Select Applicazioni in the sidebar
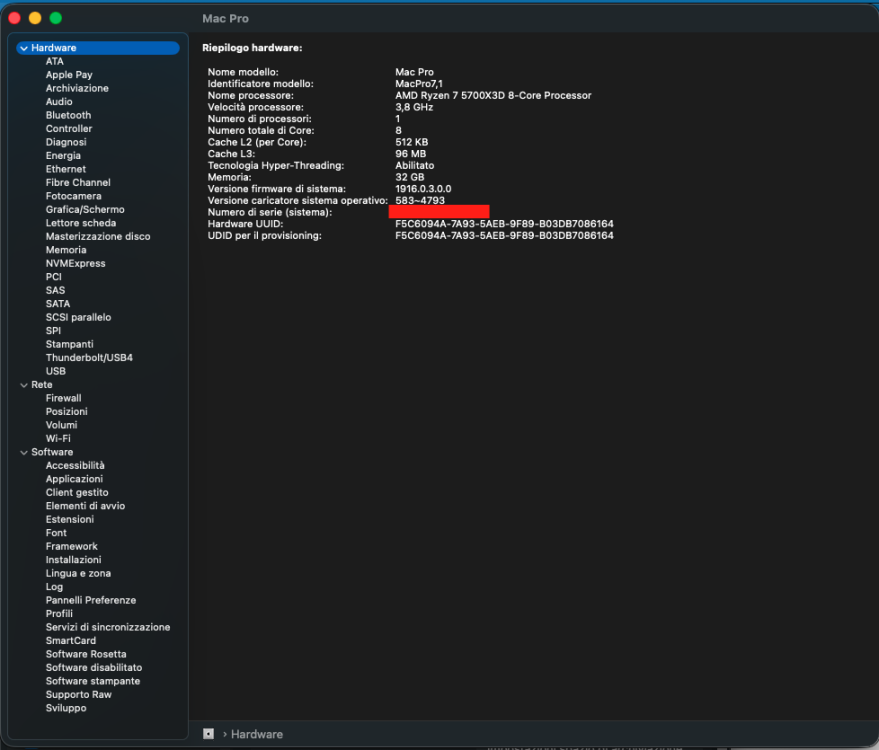Image resolution: width=879 pixels, height=750 pixels. (x=74, y=479)
